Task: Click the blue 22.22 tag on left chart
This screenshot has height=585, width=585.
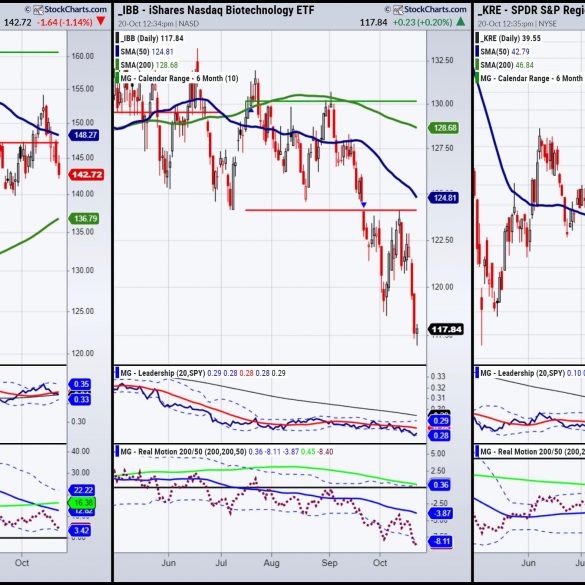Action: [82, 490]
